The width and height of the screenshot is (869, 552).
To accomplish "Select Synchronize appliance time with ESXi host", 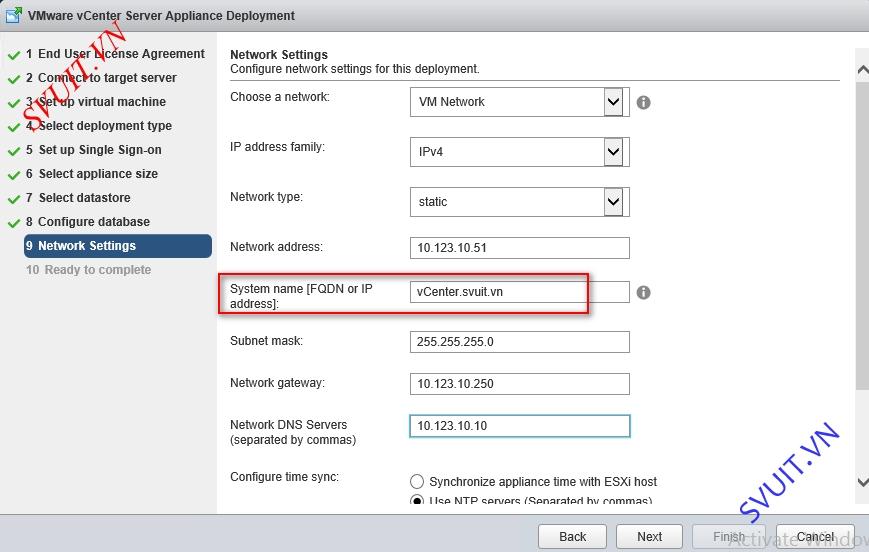I will pyautogui.click(x=417, y=481).
